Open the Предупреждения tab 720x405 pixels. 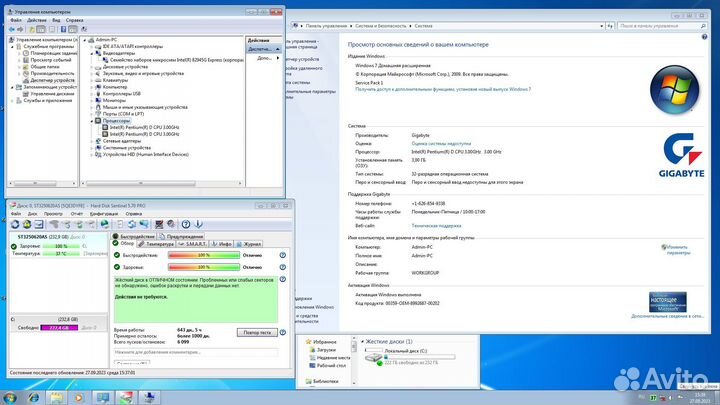[181, 236]
